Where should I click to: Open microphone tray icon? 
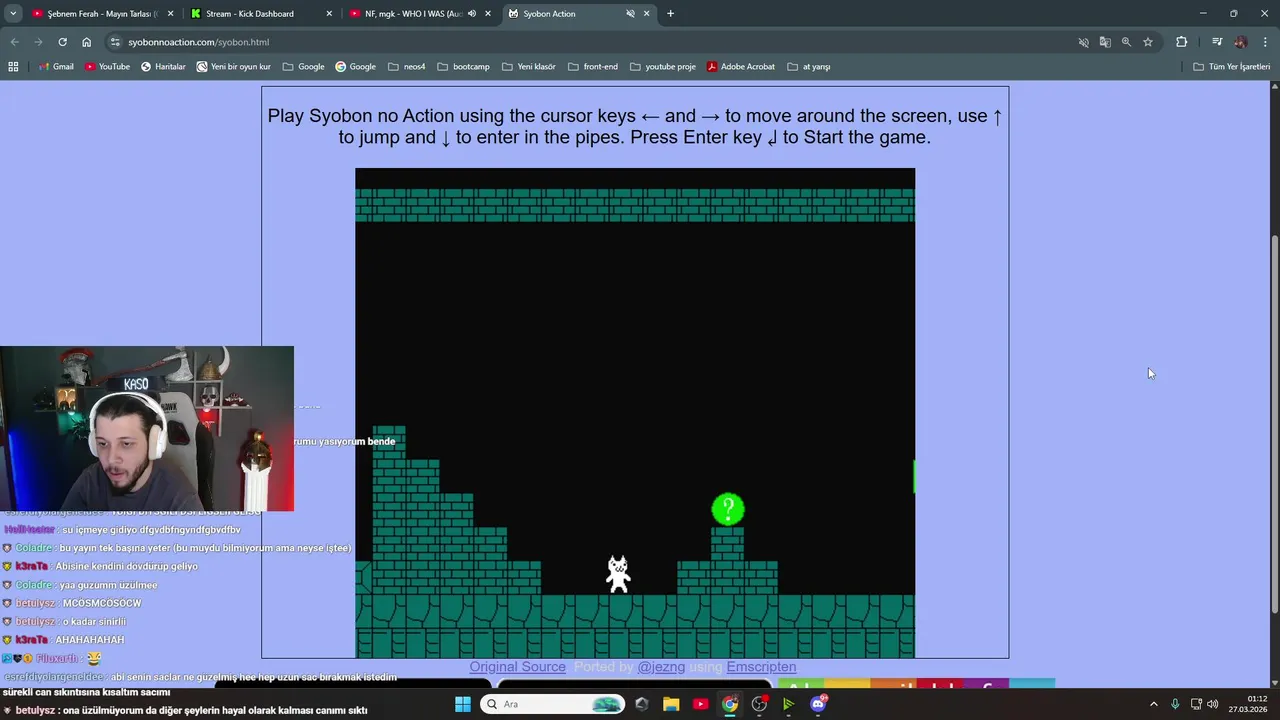click(x=1175, y=704)
